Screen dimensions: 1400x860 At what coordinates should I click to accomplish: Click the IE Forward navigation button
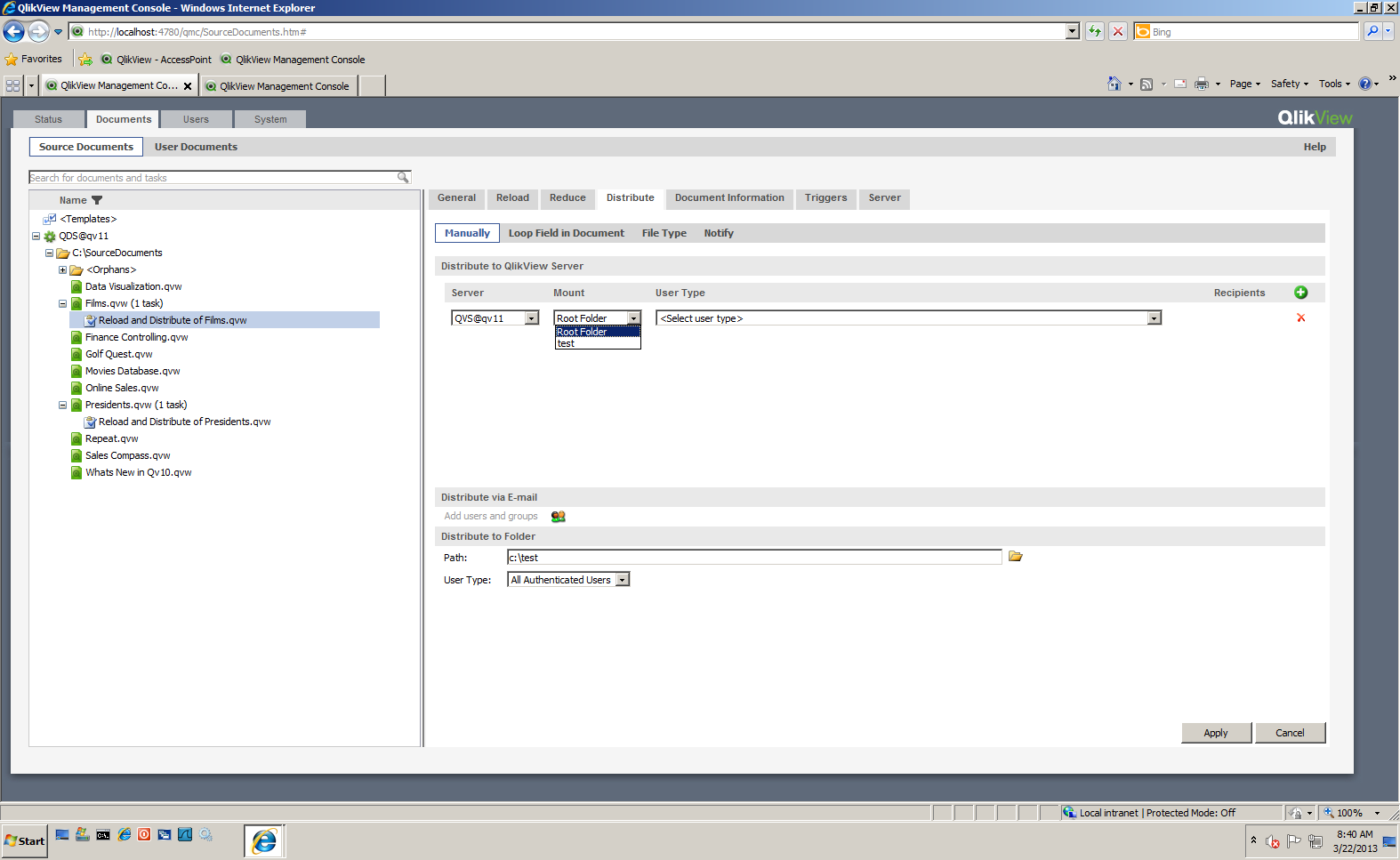click(38, 32)
